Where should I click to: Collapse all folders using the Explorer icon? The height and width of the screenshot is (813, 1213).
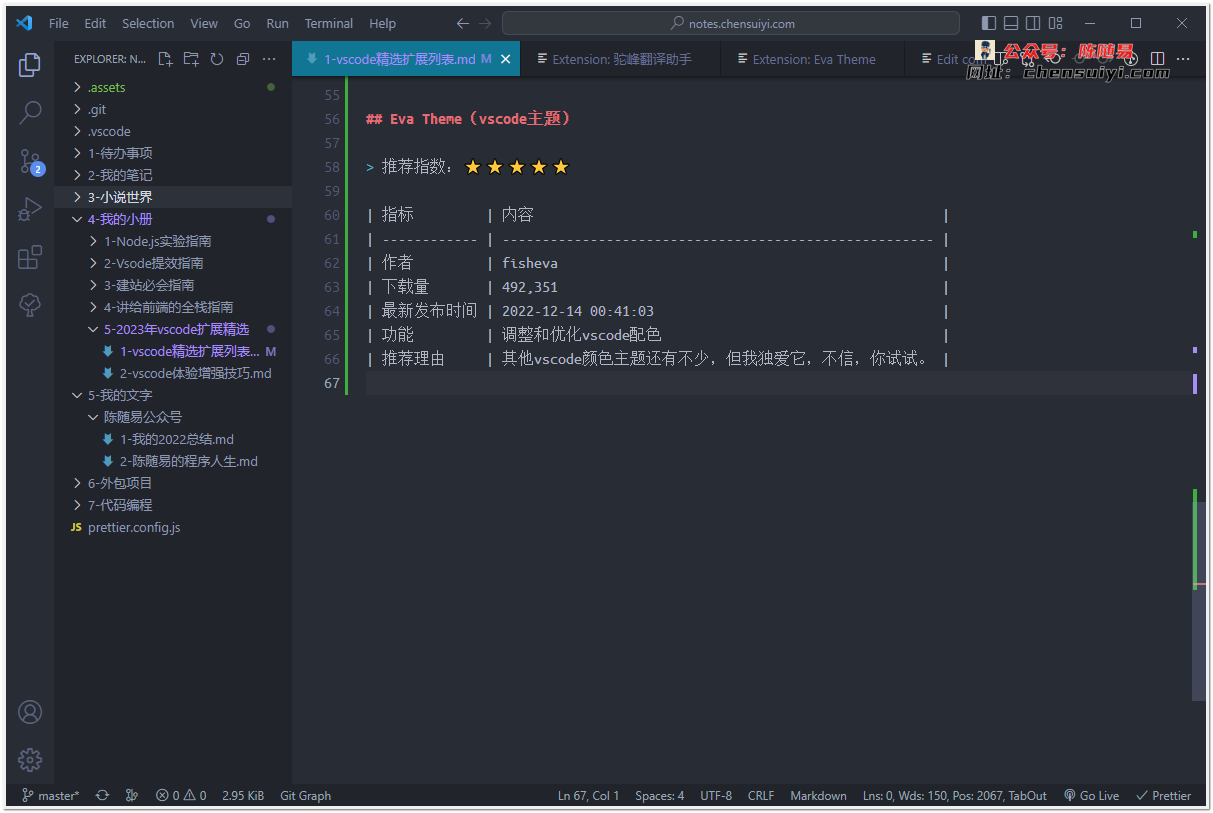click(242, 59)
